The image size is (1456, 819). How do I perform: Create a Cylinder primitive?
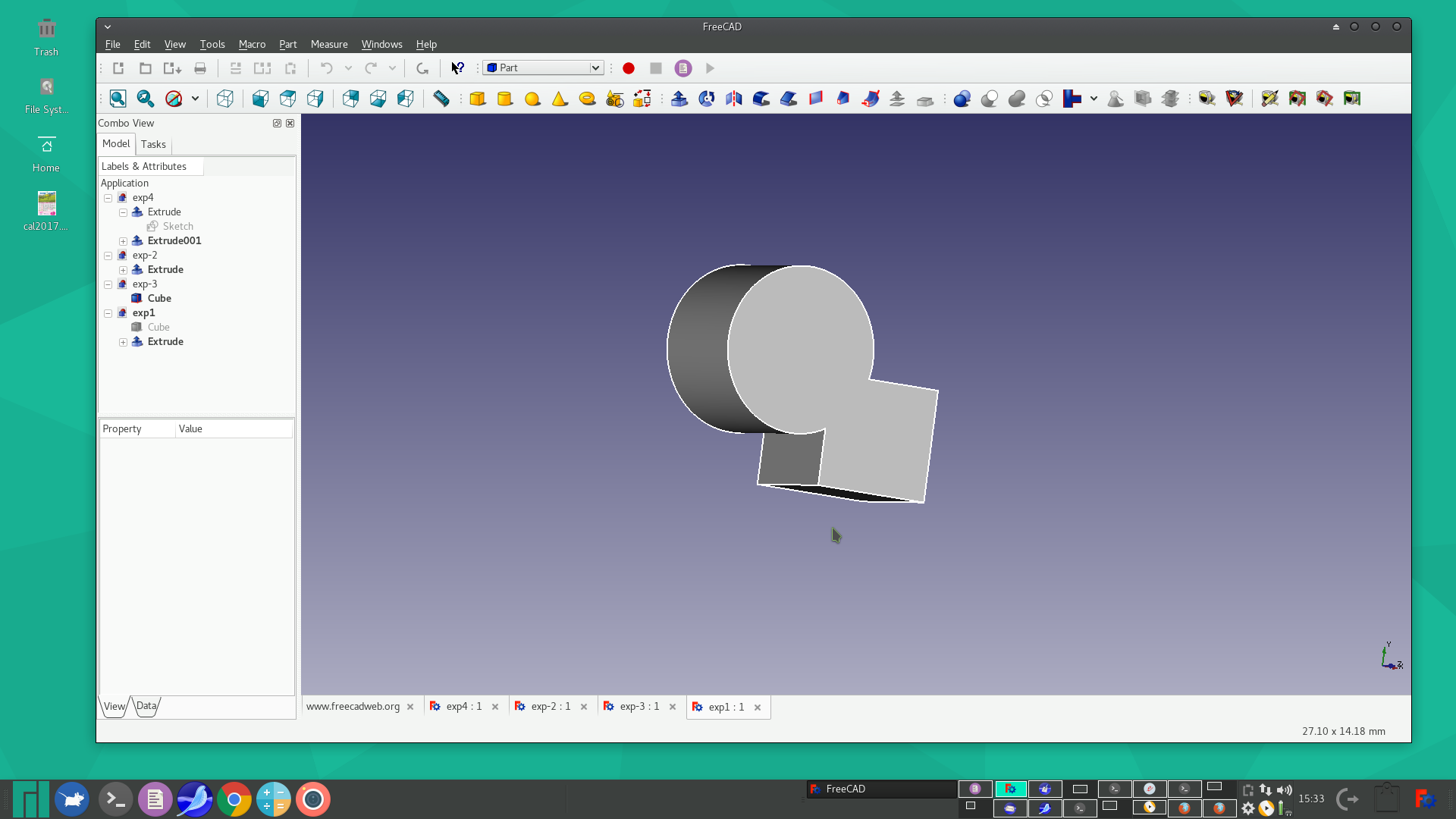pyautogui.click(x=505, y=99)
